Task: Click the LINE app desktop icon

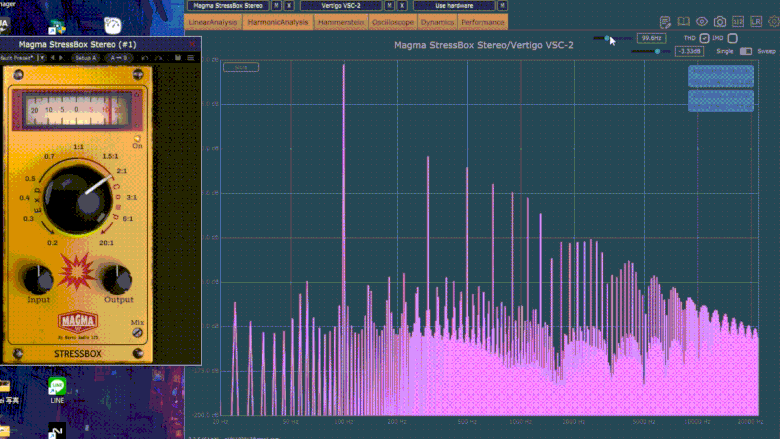Action: pyautogui.click(x=57, y=387)
